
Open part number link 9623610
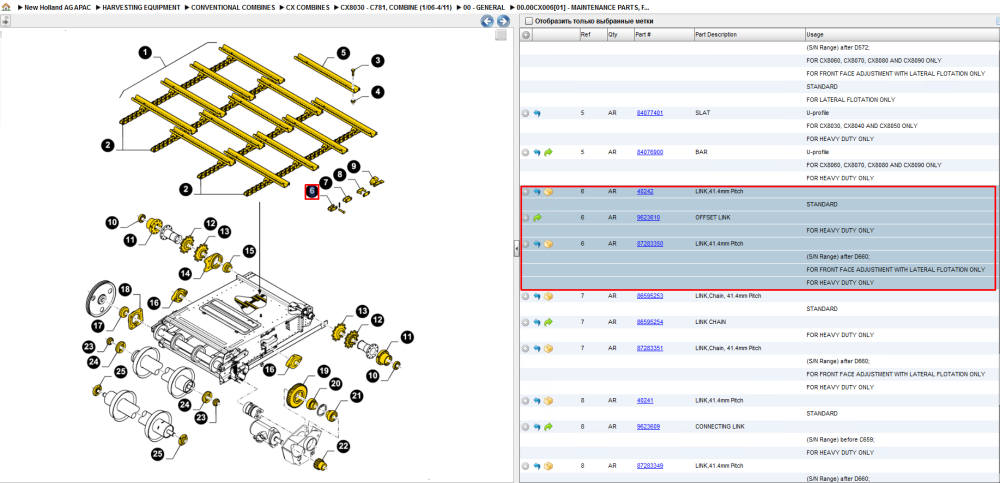point(648,218)
